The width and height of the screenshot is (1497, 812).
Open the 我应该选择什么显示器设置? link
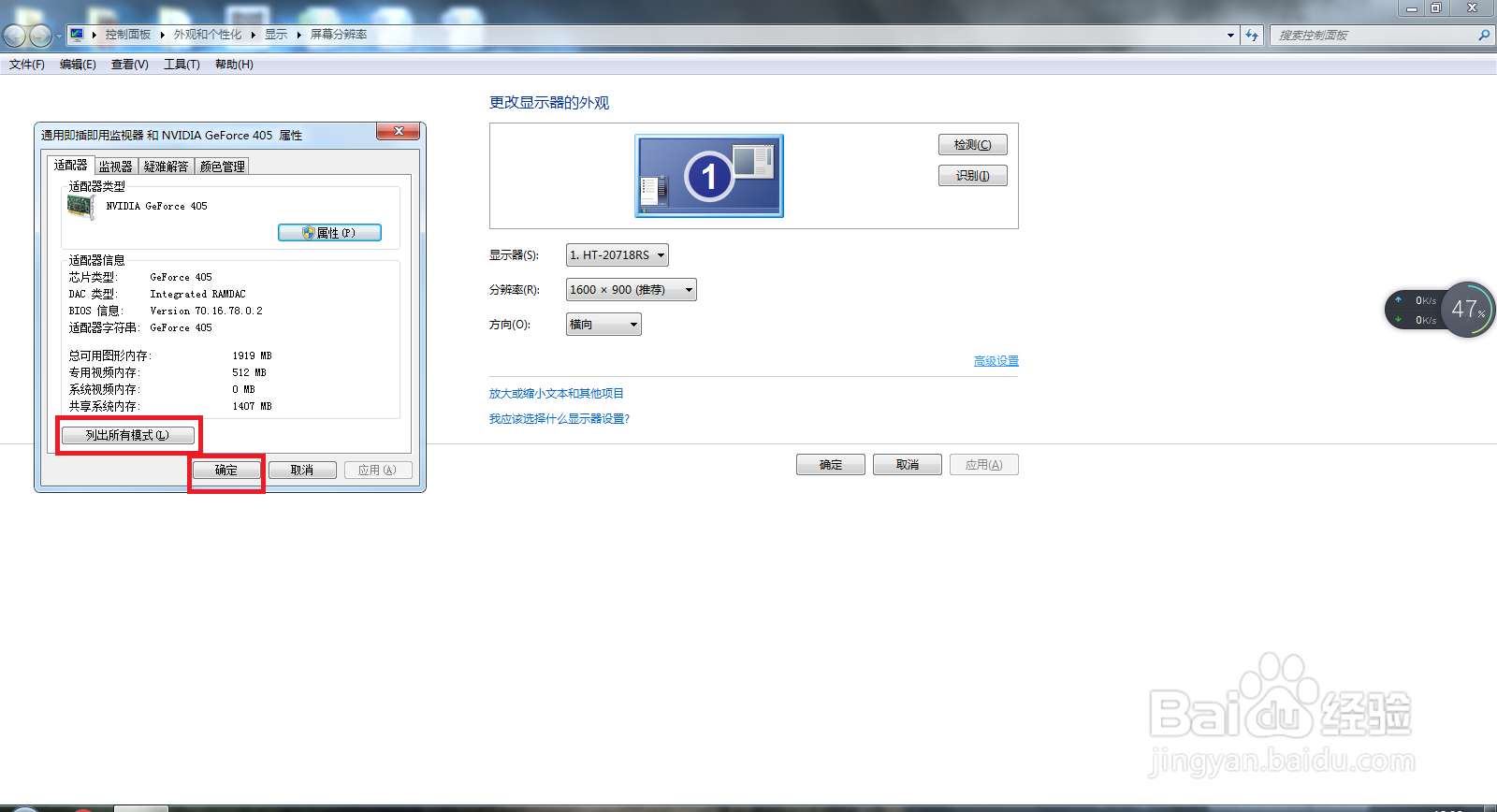(560, 419)
